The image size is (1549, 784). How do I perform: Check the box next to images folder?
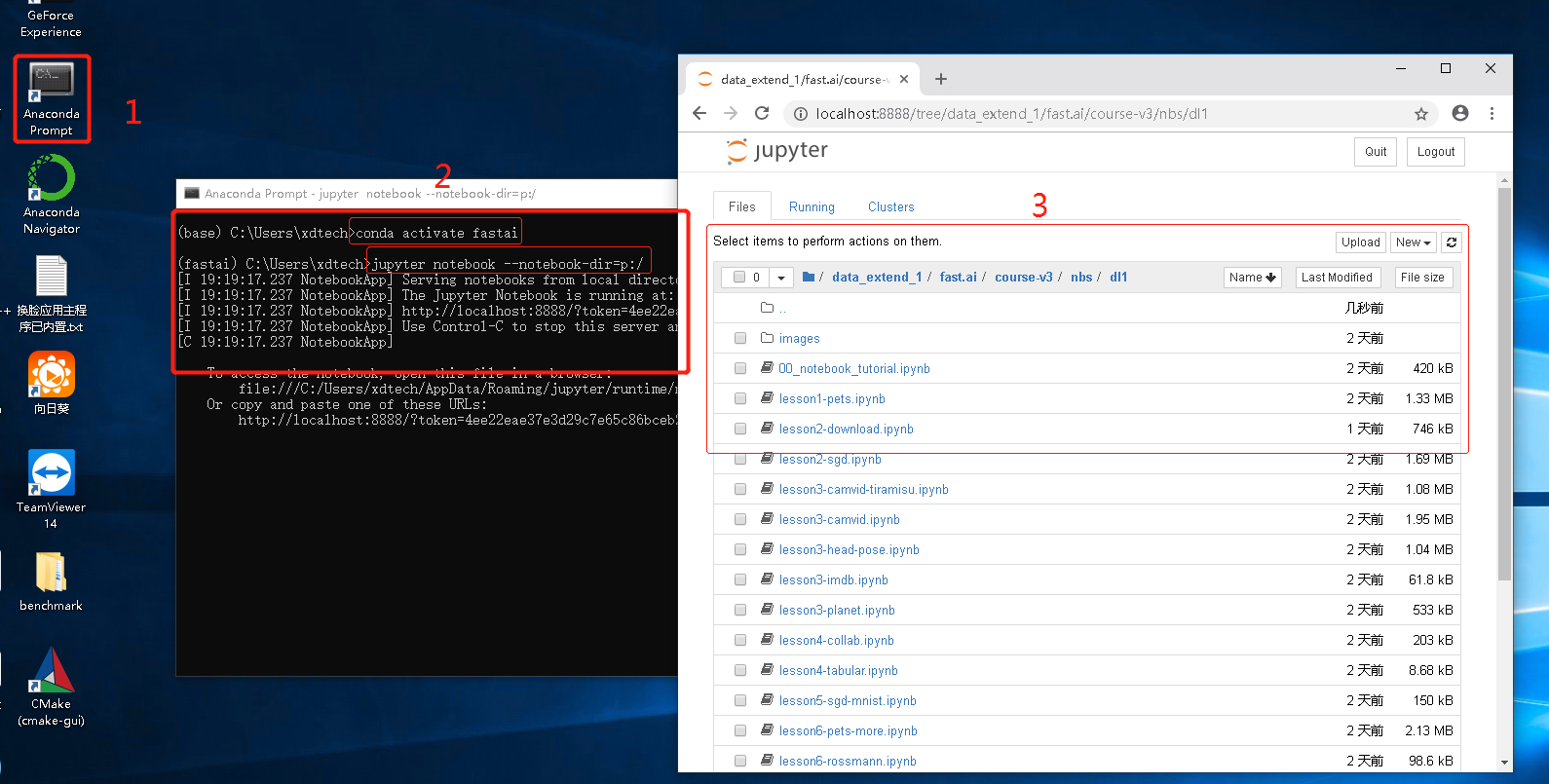[740, 338]
